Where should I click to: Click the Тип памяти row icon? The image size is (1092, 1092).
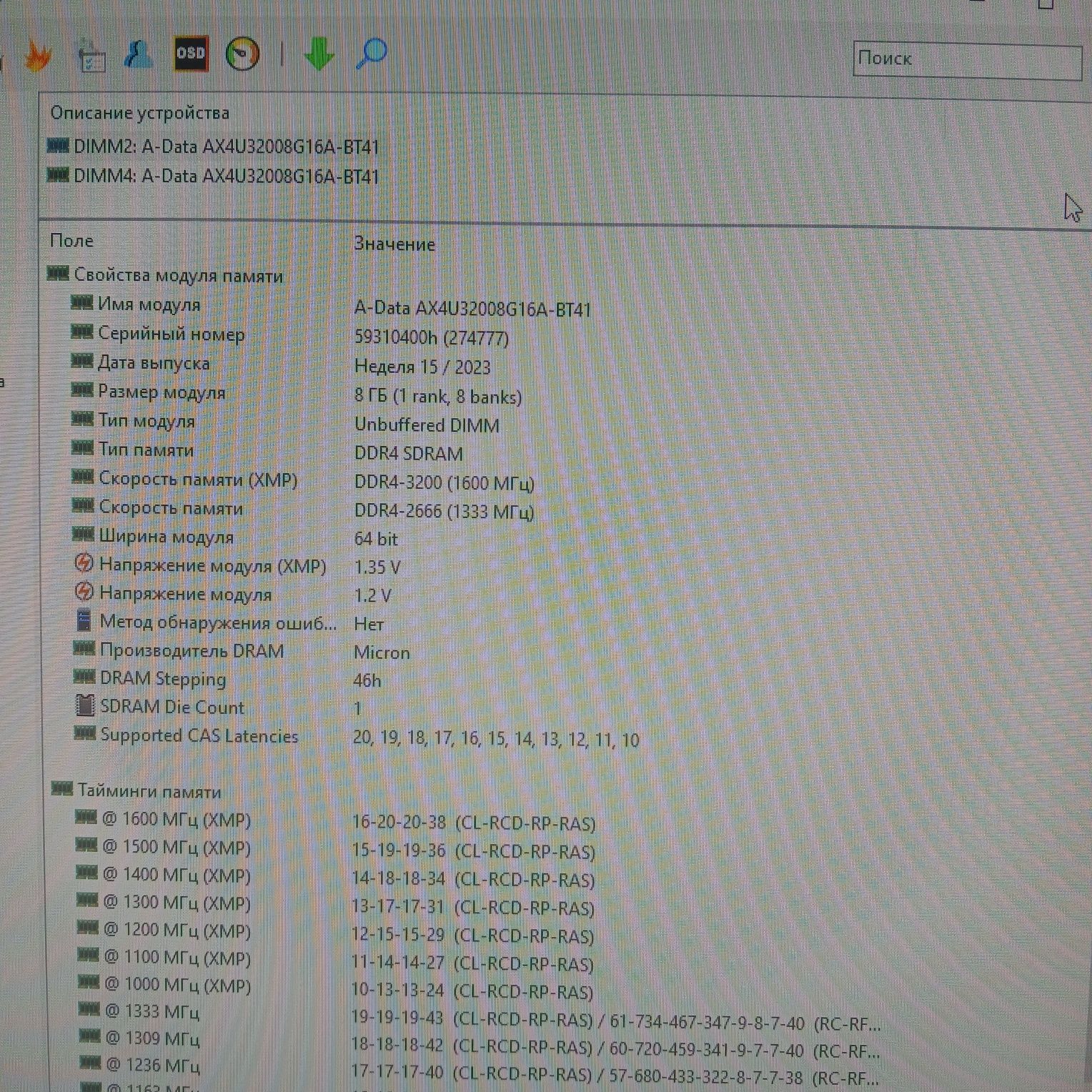(x=83, y=448)
